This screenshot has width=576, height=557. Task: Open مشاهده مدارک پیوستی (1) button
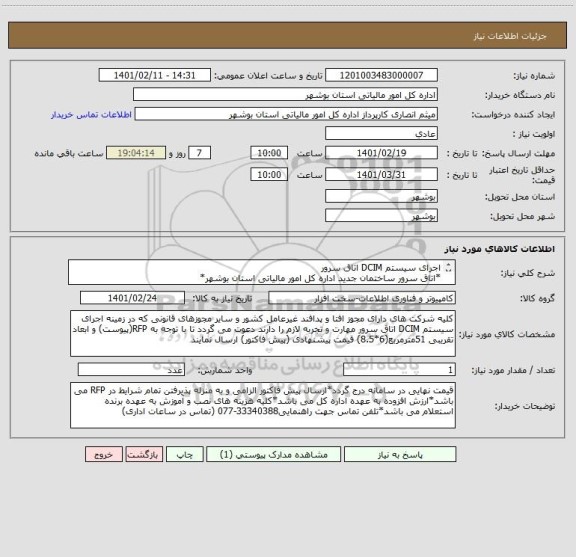[274, 454]
